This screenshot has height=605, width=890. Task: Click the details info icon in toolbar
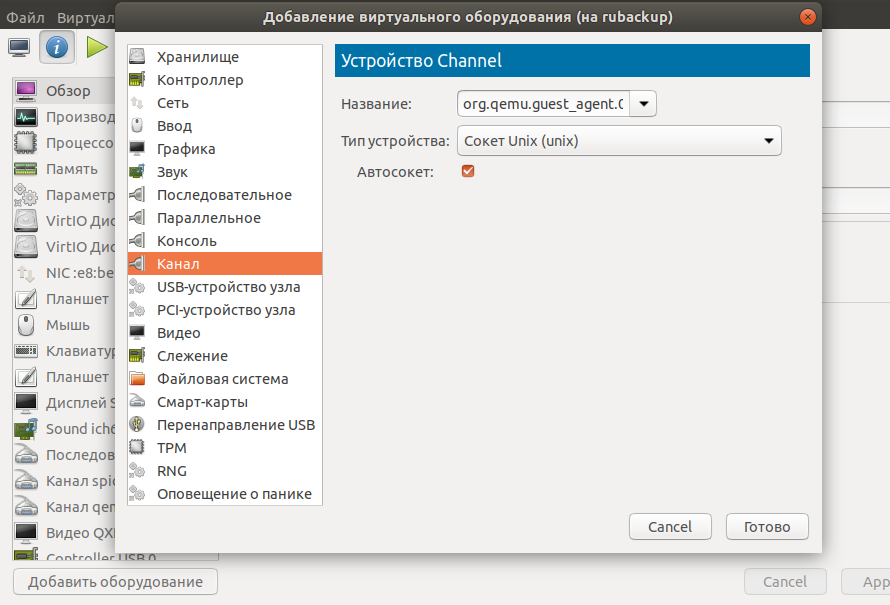pos(57,47)
